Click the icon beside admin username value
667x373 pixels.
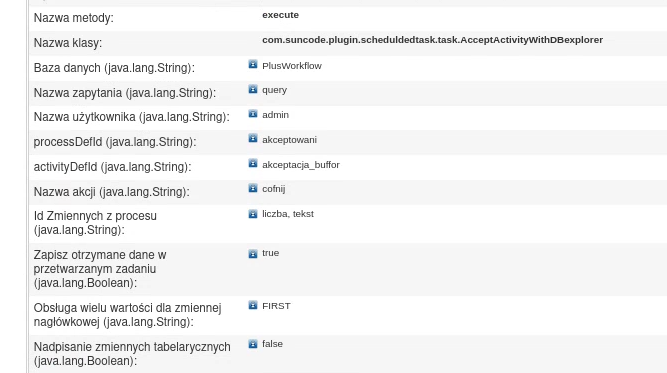pyautogui.click(x=253, y=114)
